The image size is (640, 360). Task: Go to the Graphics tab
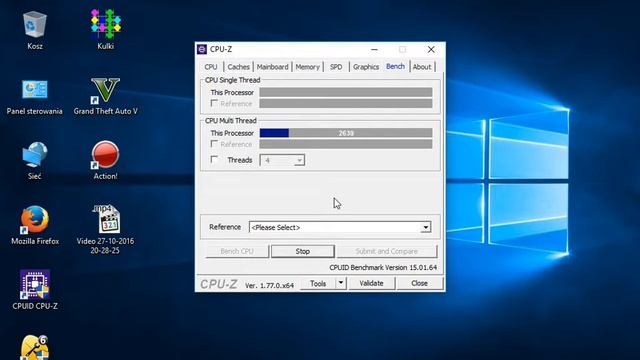point(366,67)
